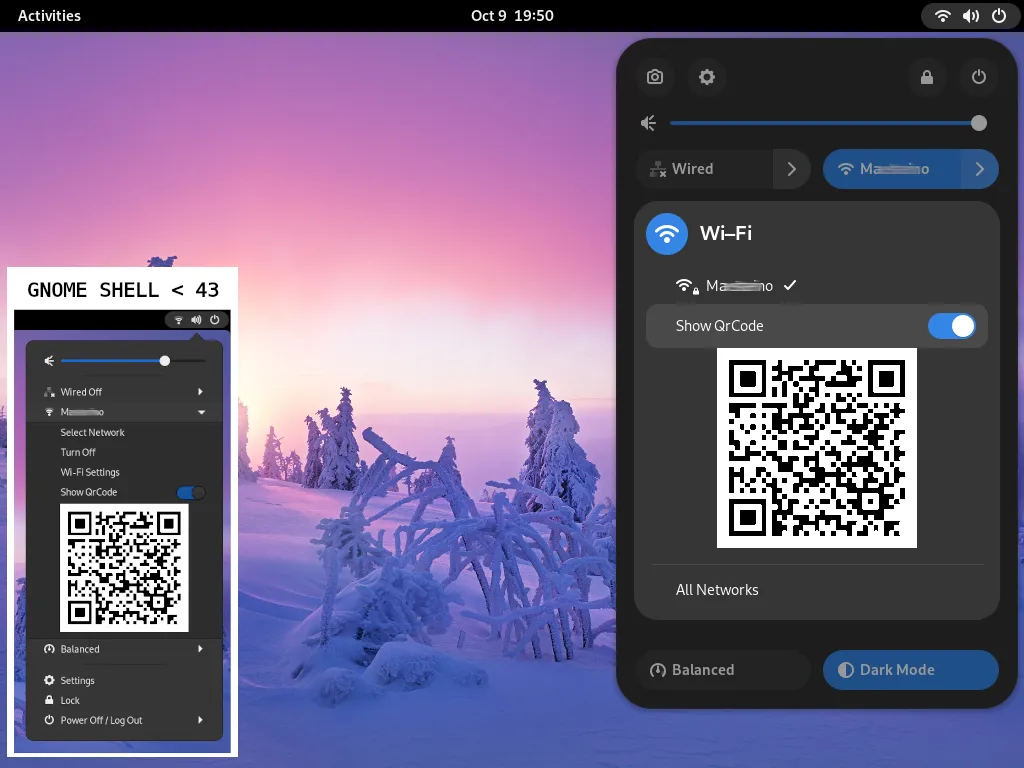Click the Wi-Fi icon in the top bar
The image size is (1024, 768).
point(942,16)
